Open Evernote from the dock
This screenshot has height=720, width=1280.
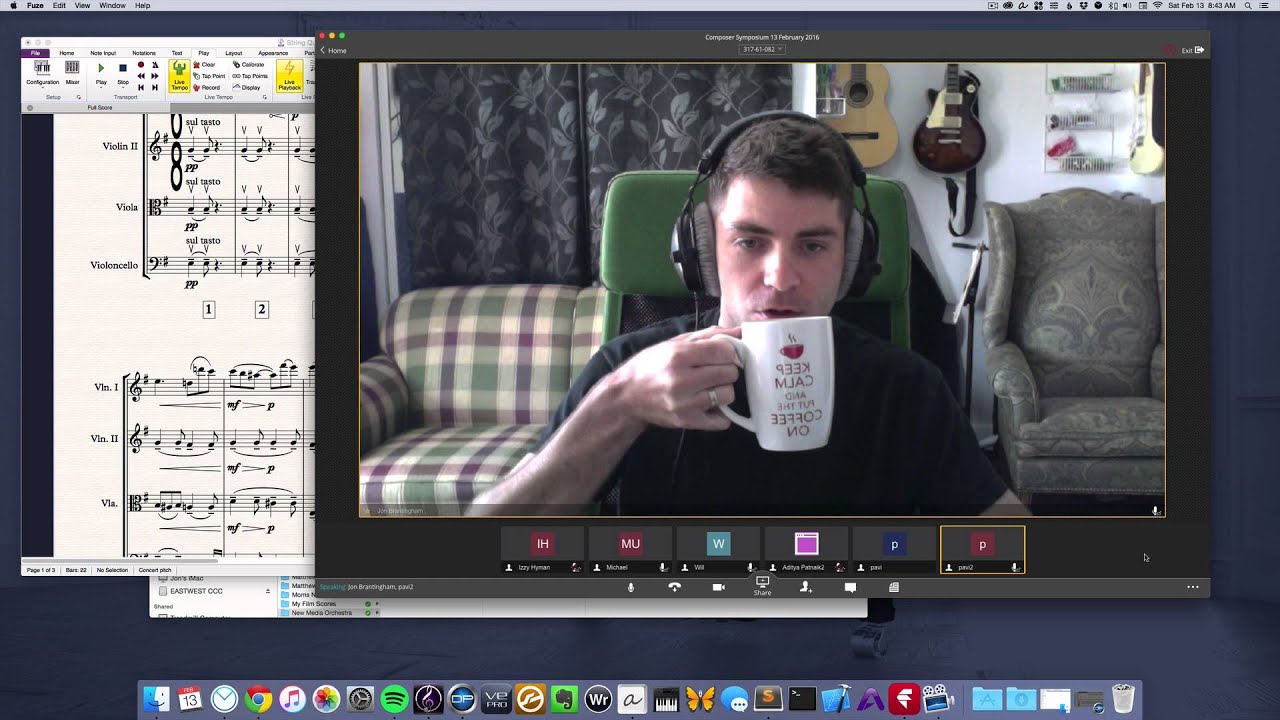[x=564, y=699]
